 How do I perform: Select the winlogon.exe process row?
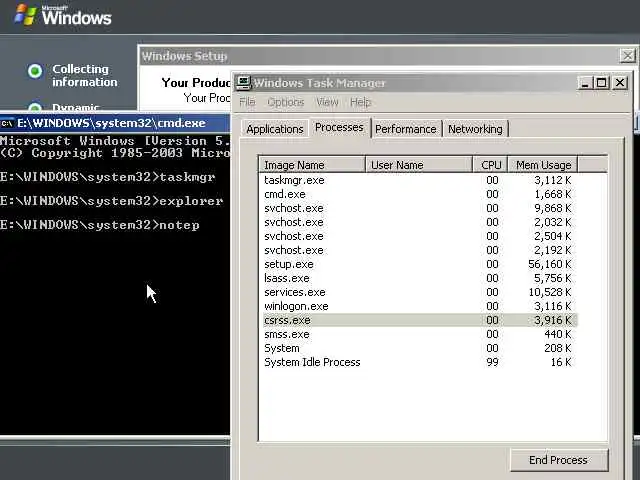click(x=418, y=306)
